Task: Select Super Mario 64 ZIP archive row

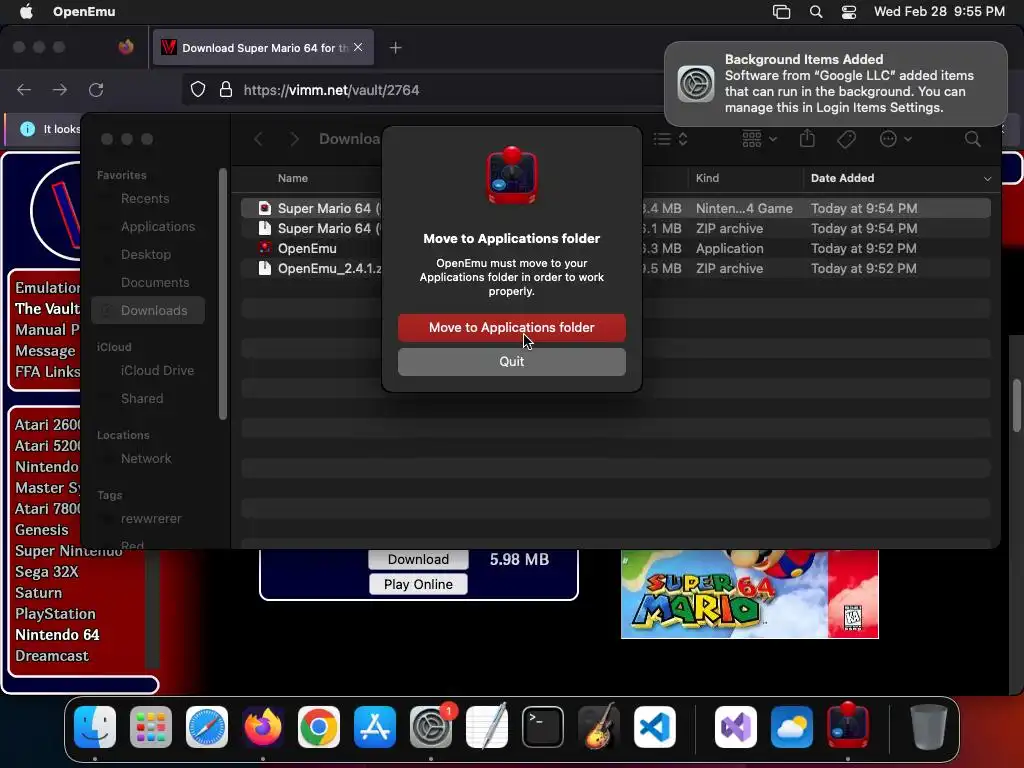Action: [x=616, y=229]
